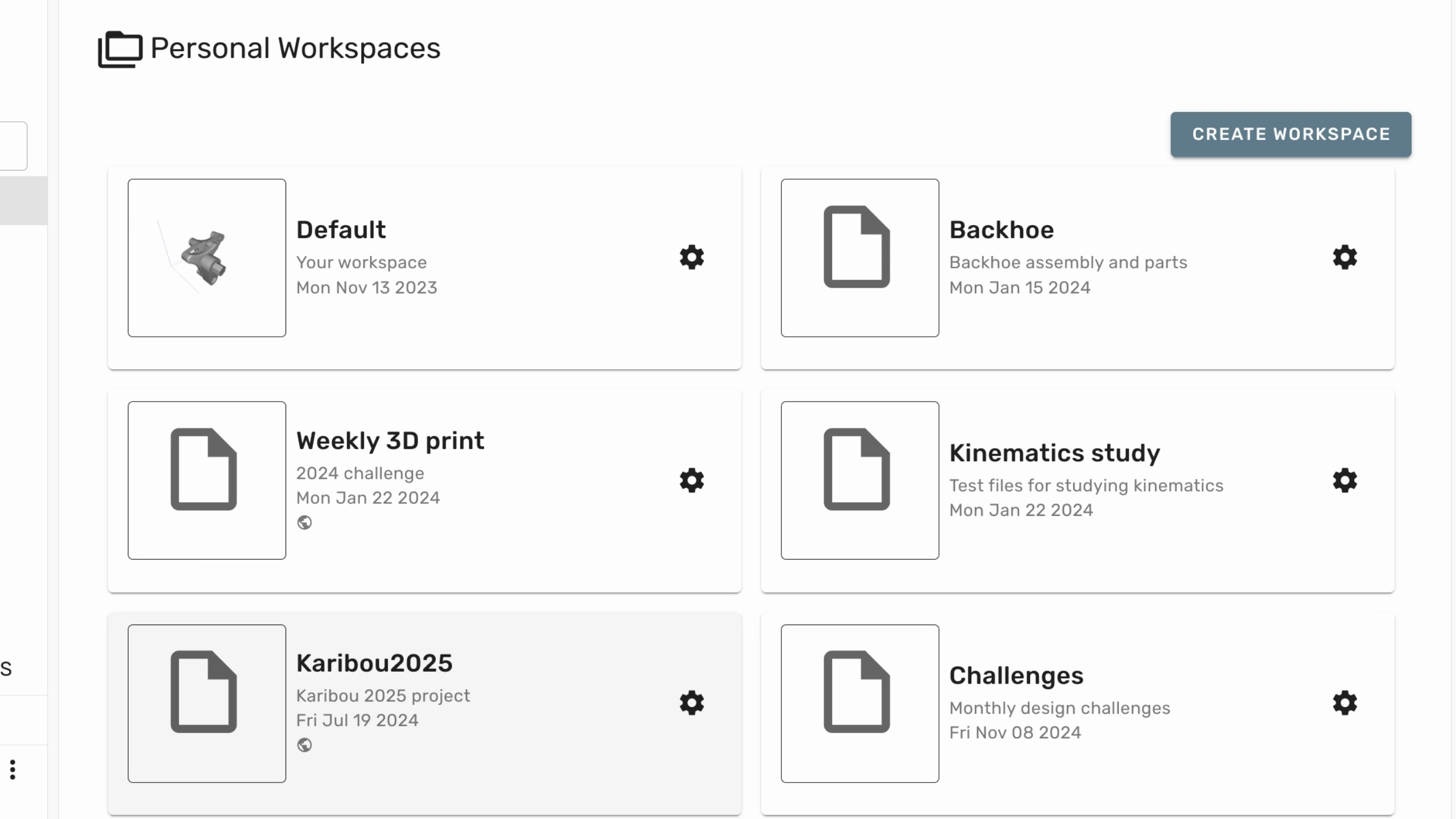Open settings for Kinematics study
This screenshot has height=819, width=1456.
click(x=1344, y=480)
